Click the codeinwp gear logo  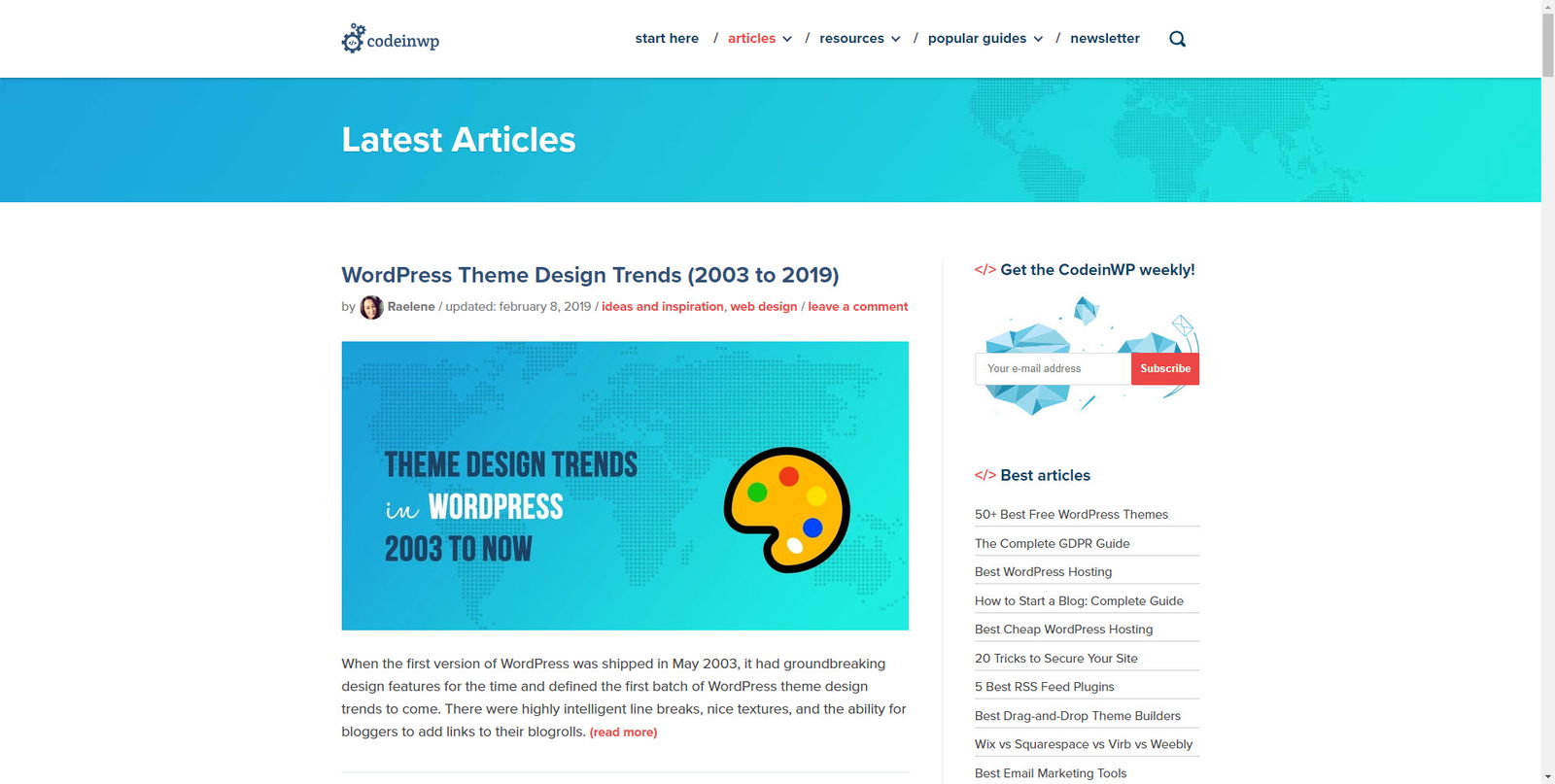[391, 39]
